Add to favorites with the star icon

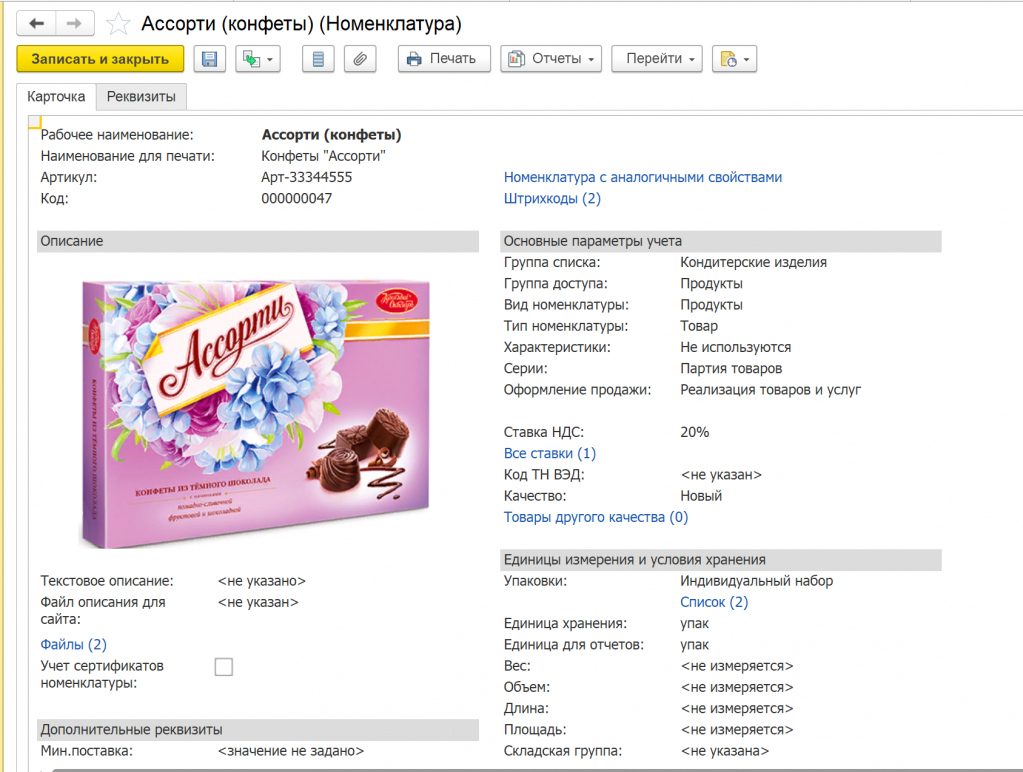(118, 24)
